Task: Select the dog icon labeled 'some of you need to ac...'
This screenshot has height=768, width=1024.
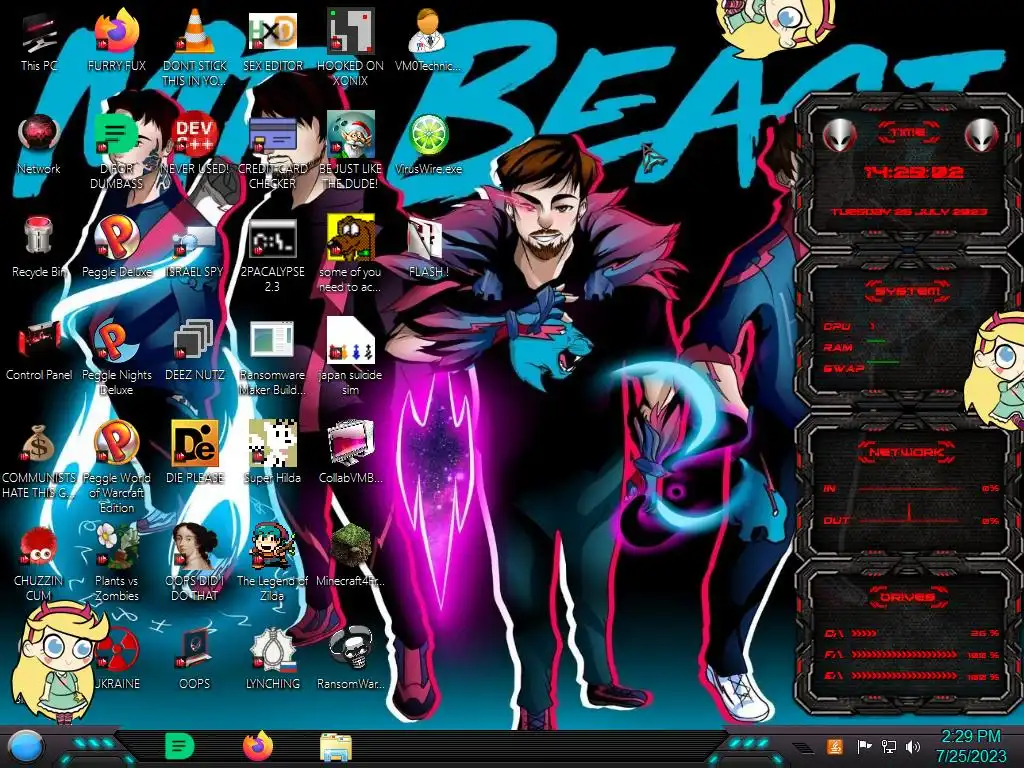Action: [350, 253]
